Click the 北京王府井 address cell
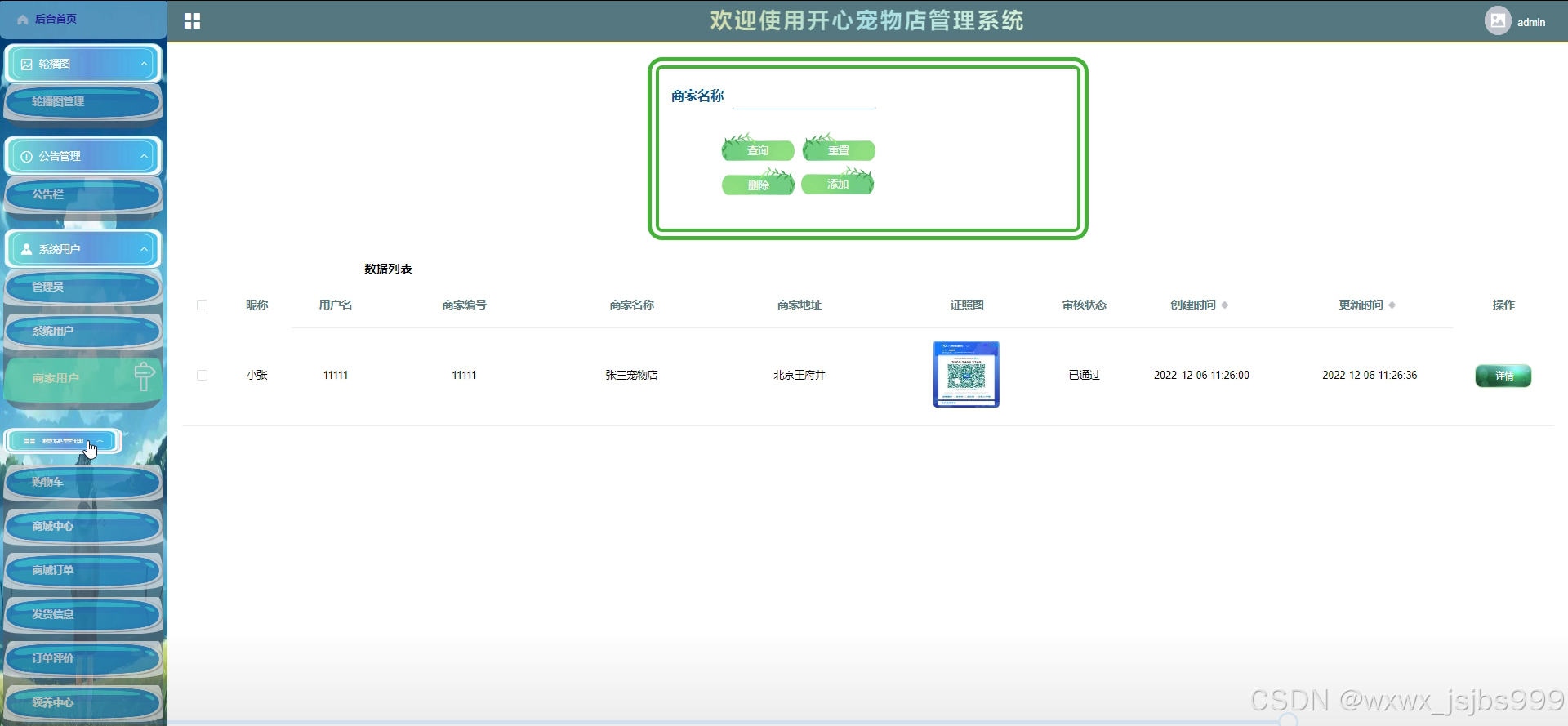1568x726 pixels. [800, 375]
